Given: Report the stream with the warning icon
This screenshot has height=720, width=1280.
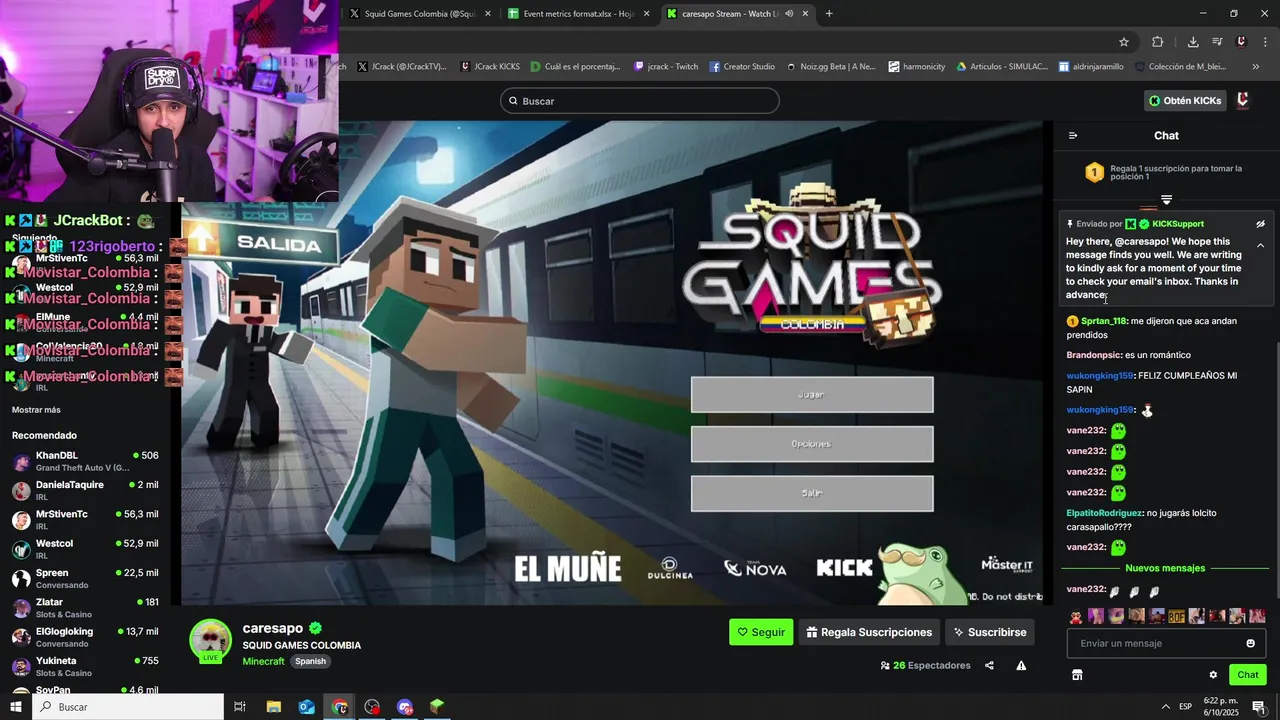Looking at the screenshot, I should pos(1021,666).
